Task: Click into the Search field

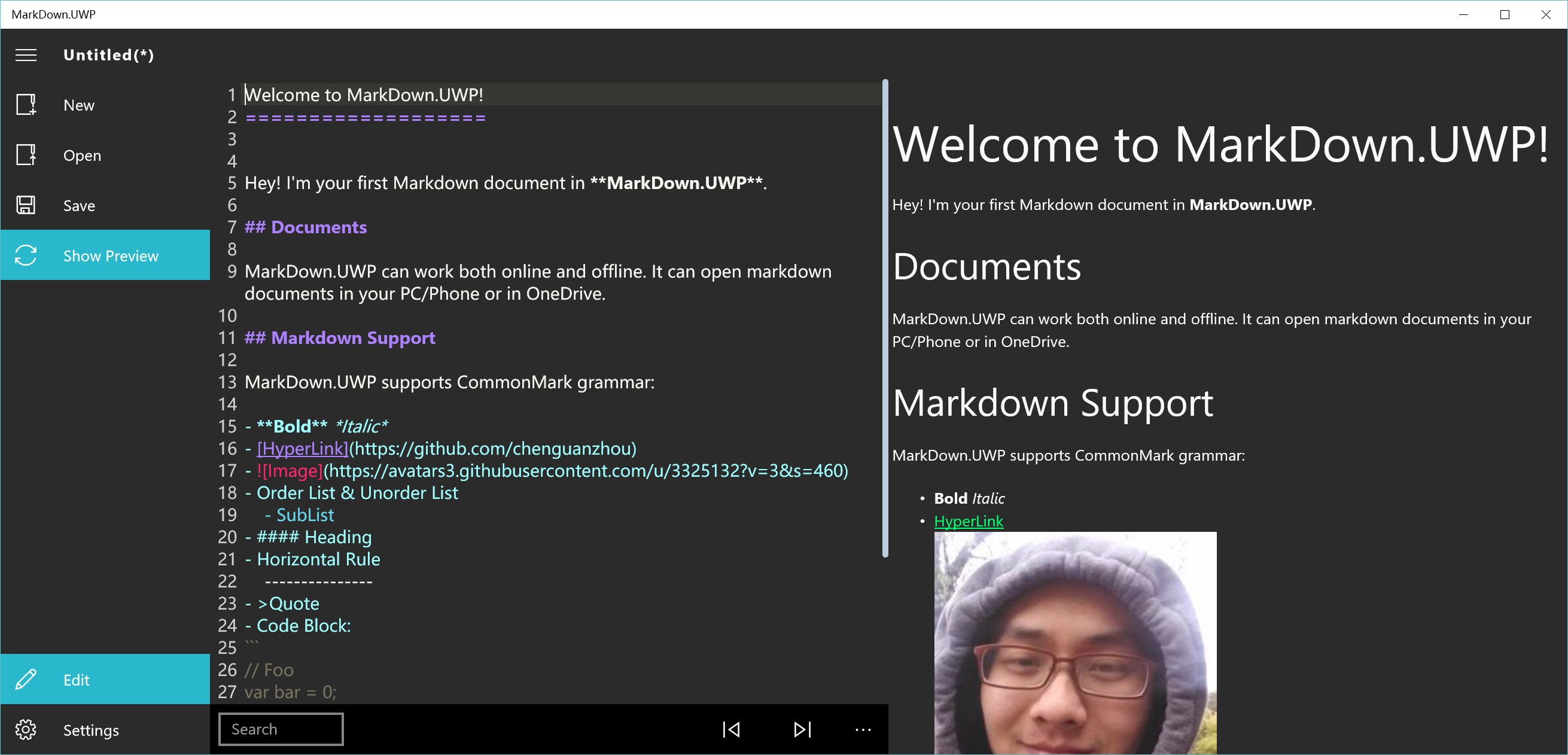Action: pyautogui.click(x=281, y=729)
